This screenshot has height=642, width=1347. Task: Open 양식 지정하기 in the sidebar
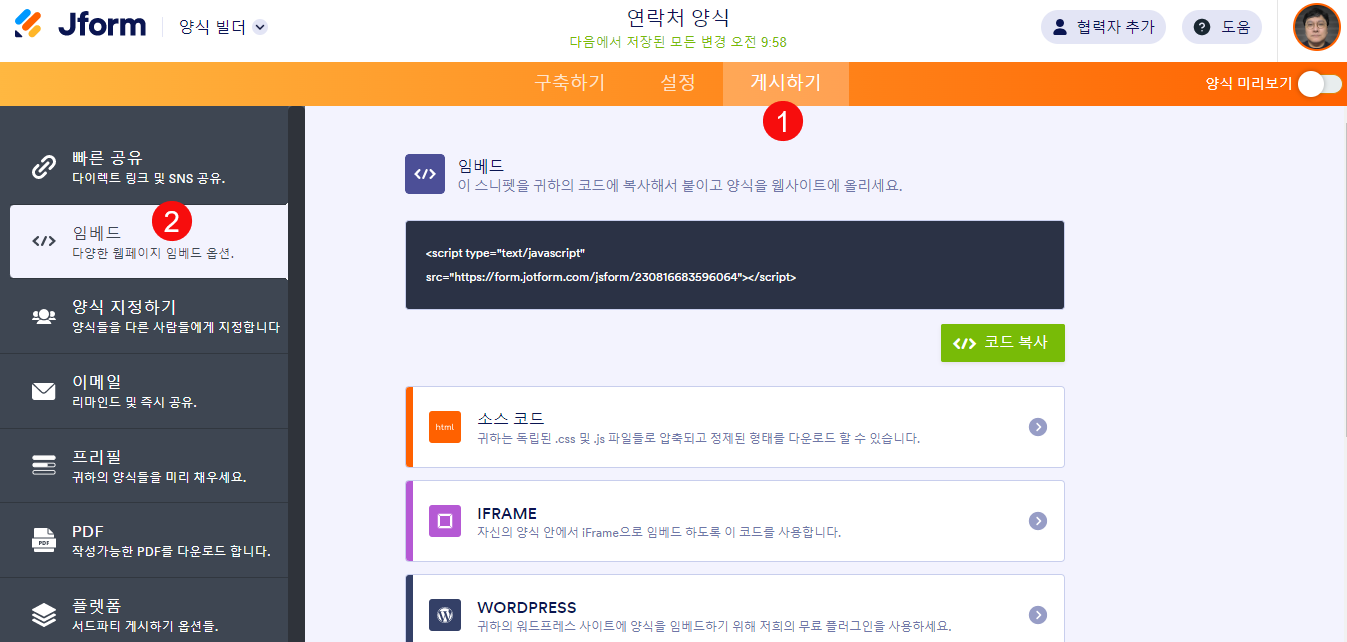[144, 316]
